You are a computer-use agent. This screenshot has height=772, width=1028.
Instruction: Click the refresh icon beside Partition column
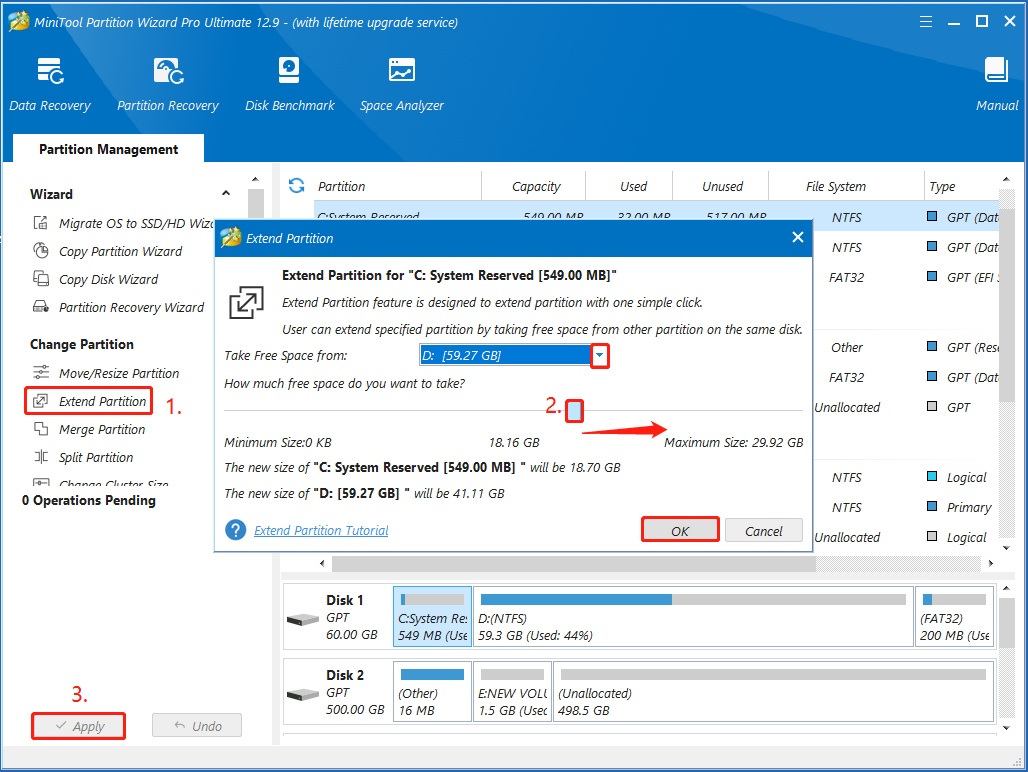pyautogui.click(x=296, y=186)
